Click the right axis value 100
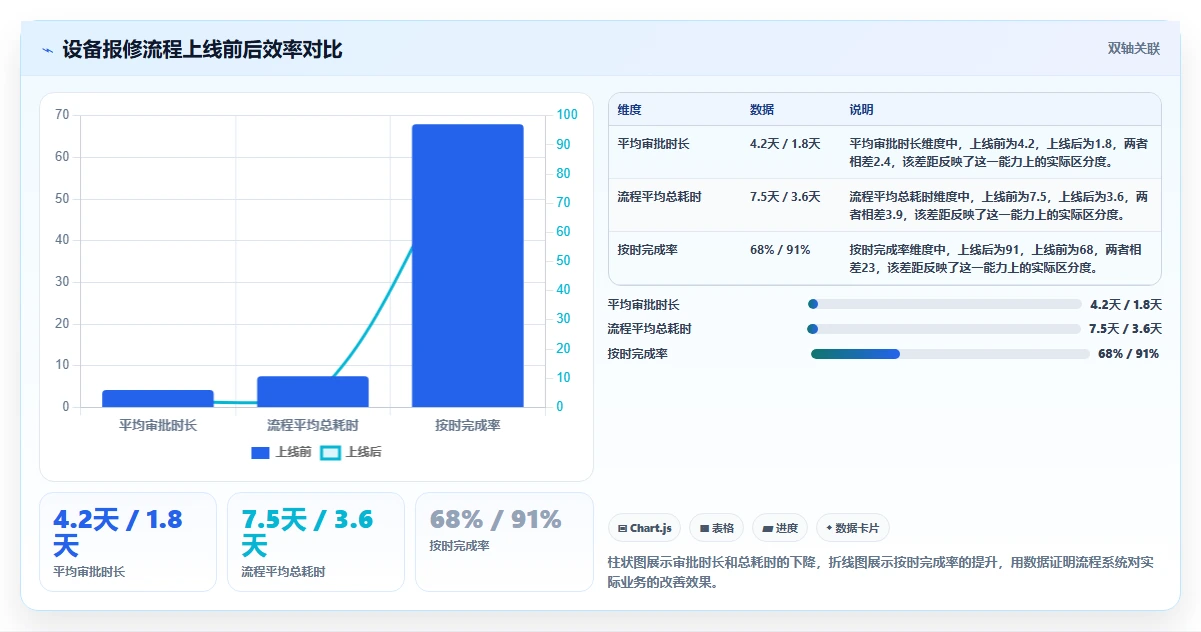The height and width of the screenshot is (632, 1201). 567,115
